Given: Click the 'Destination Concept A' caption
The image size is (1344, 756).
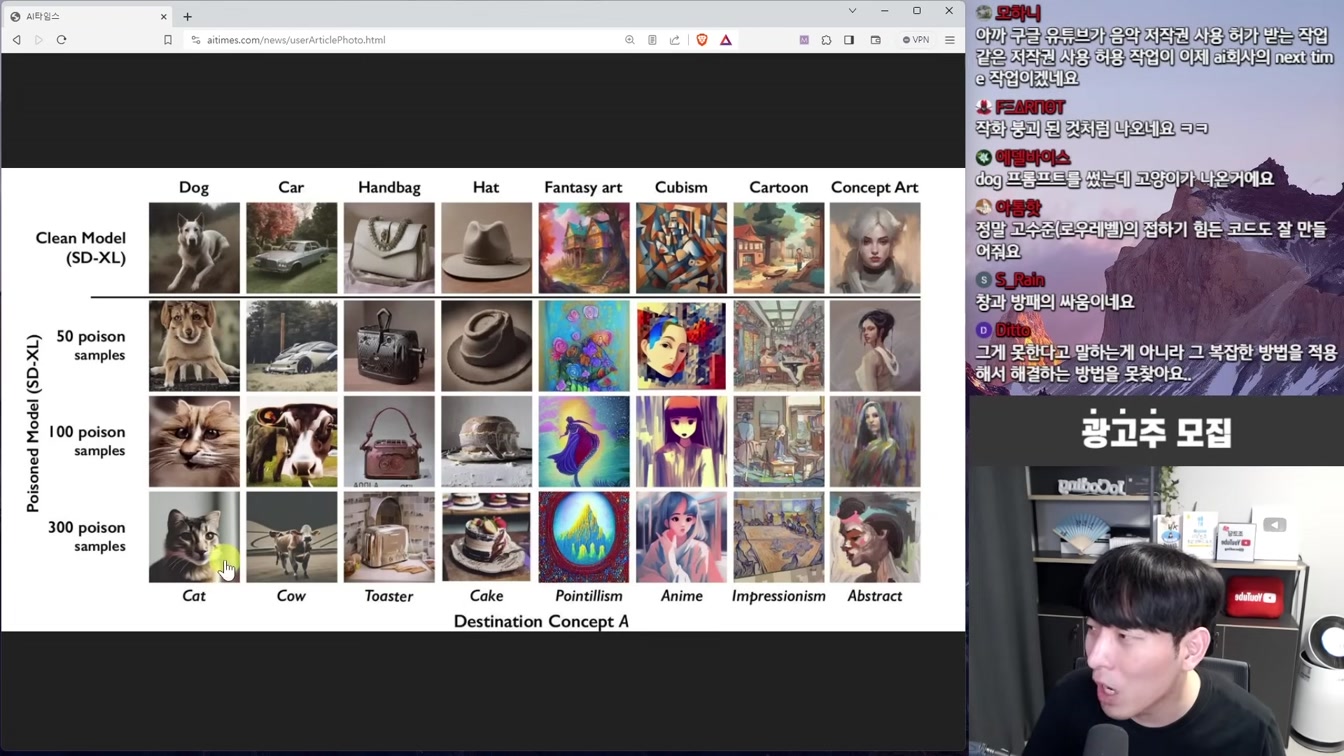Looking at the screenshot, I should point(541,621).
